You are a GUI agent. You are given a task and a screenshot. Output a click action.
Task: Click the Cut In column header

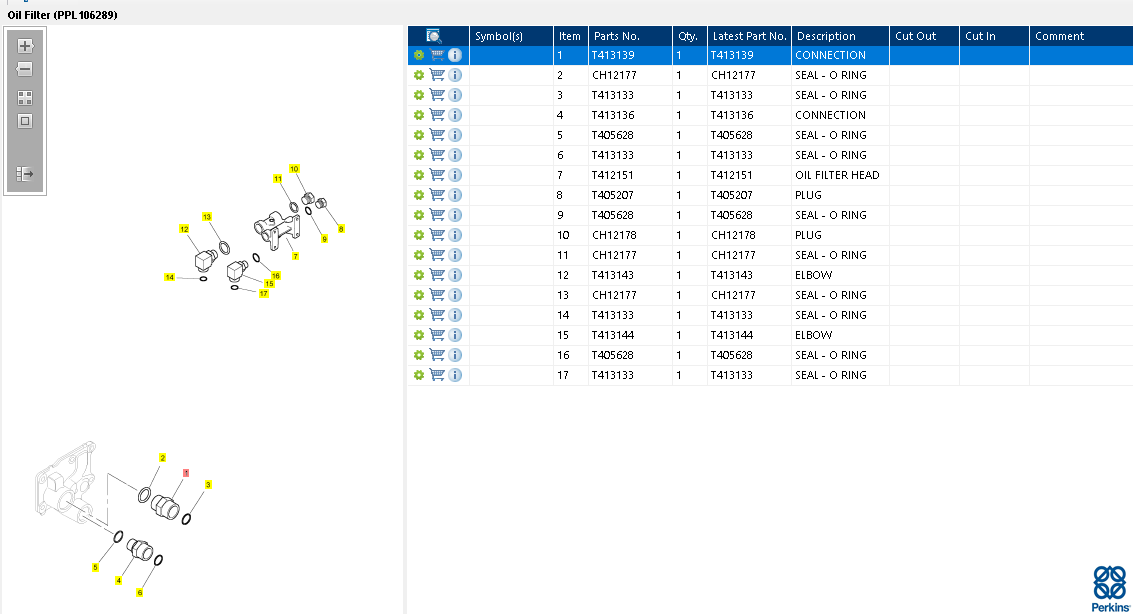[994, 36]
